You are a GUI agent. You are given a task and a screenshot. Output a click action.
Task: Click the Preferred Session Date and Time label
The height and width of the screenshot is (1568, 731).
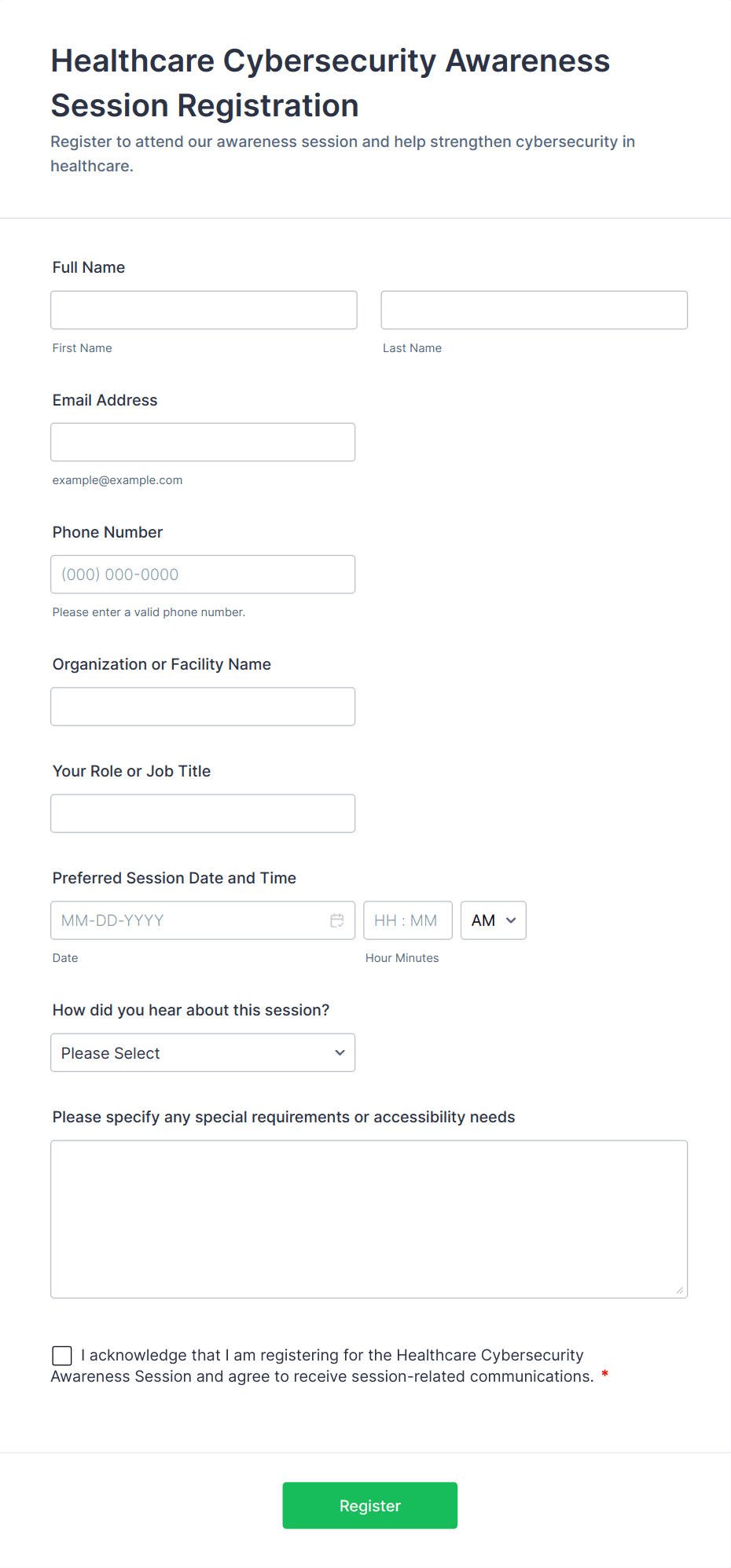tap(174, 878)
